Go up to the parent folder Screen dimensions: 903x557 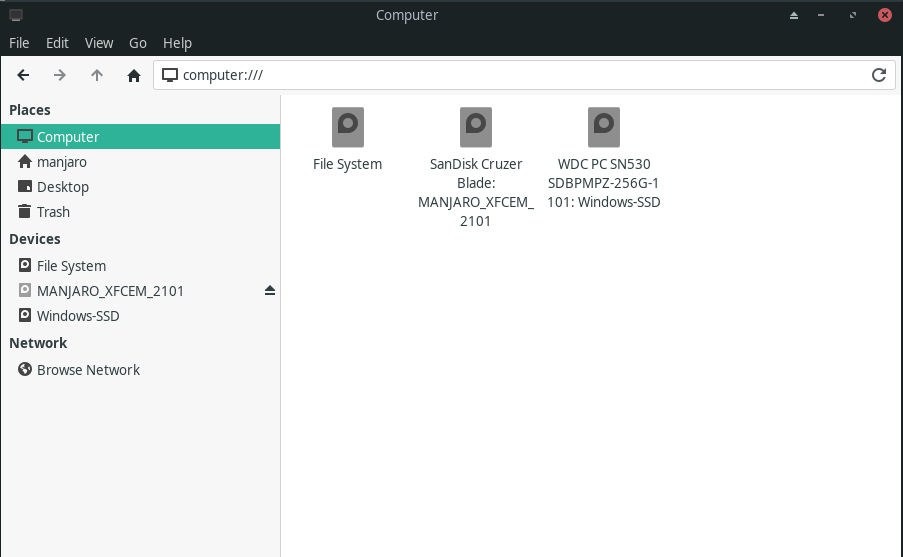coord(97,75)
